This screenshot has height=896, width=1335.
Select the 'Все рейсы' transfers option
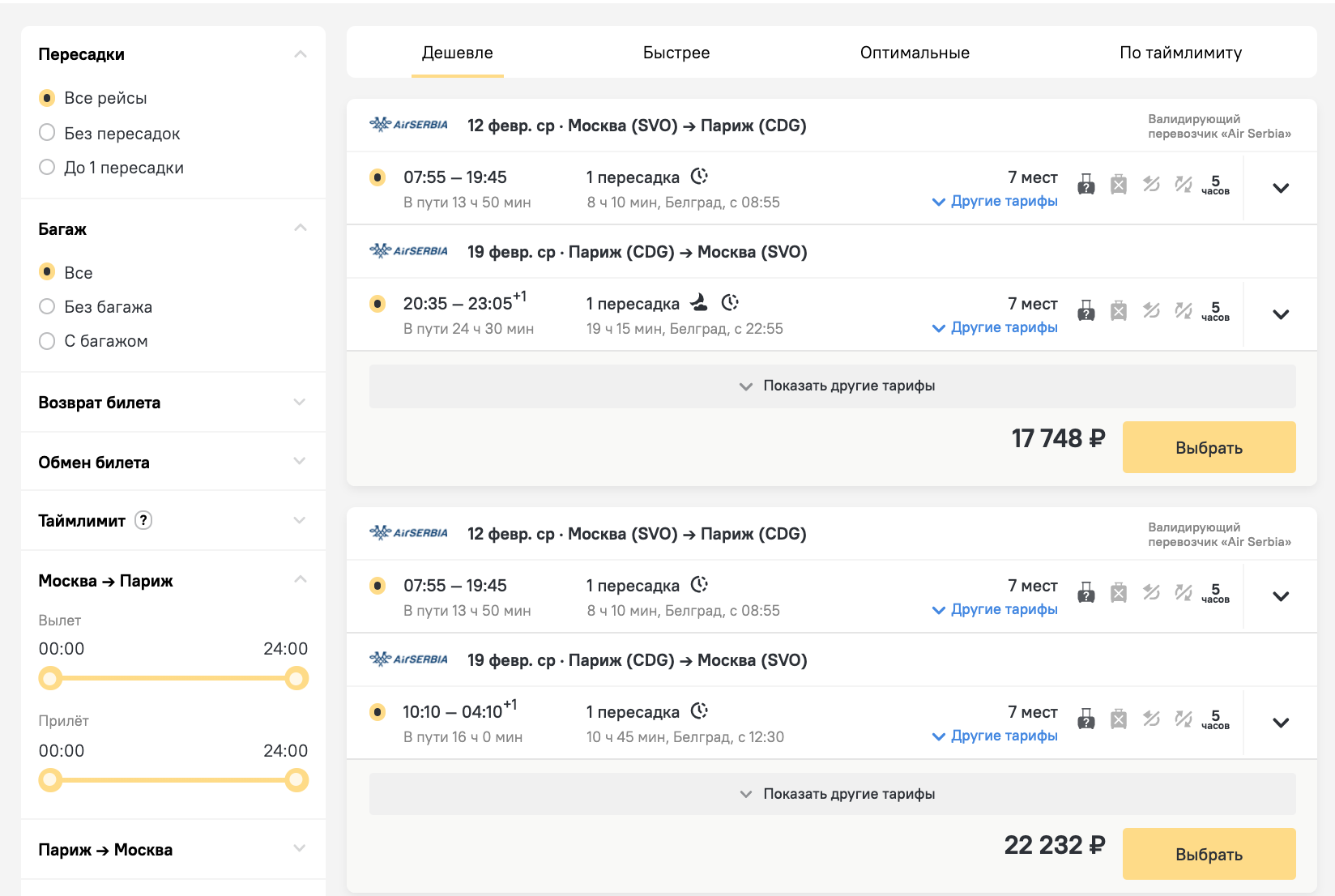coord(47,98)
